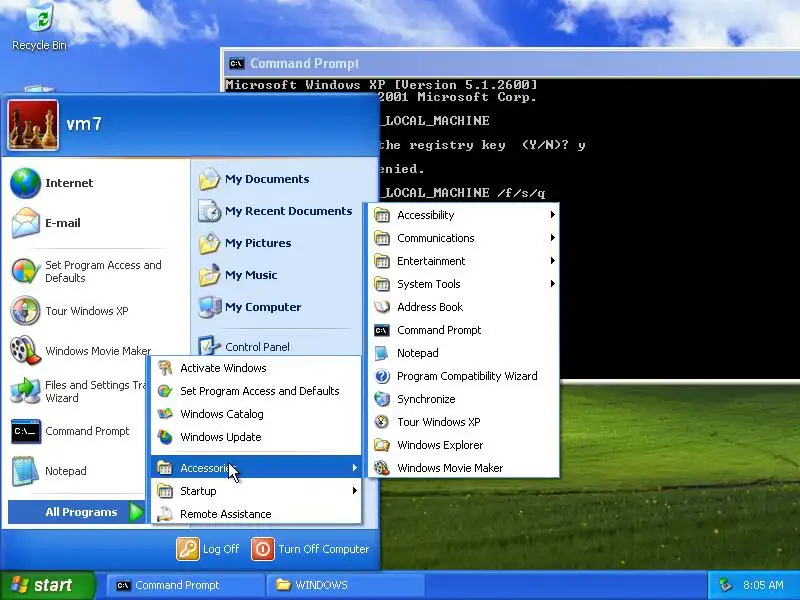Screen dimensions: 800x600
Task: Click the green All Programs arrow
Action: click(136, 512)
